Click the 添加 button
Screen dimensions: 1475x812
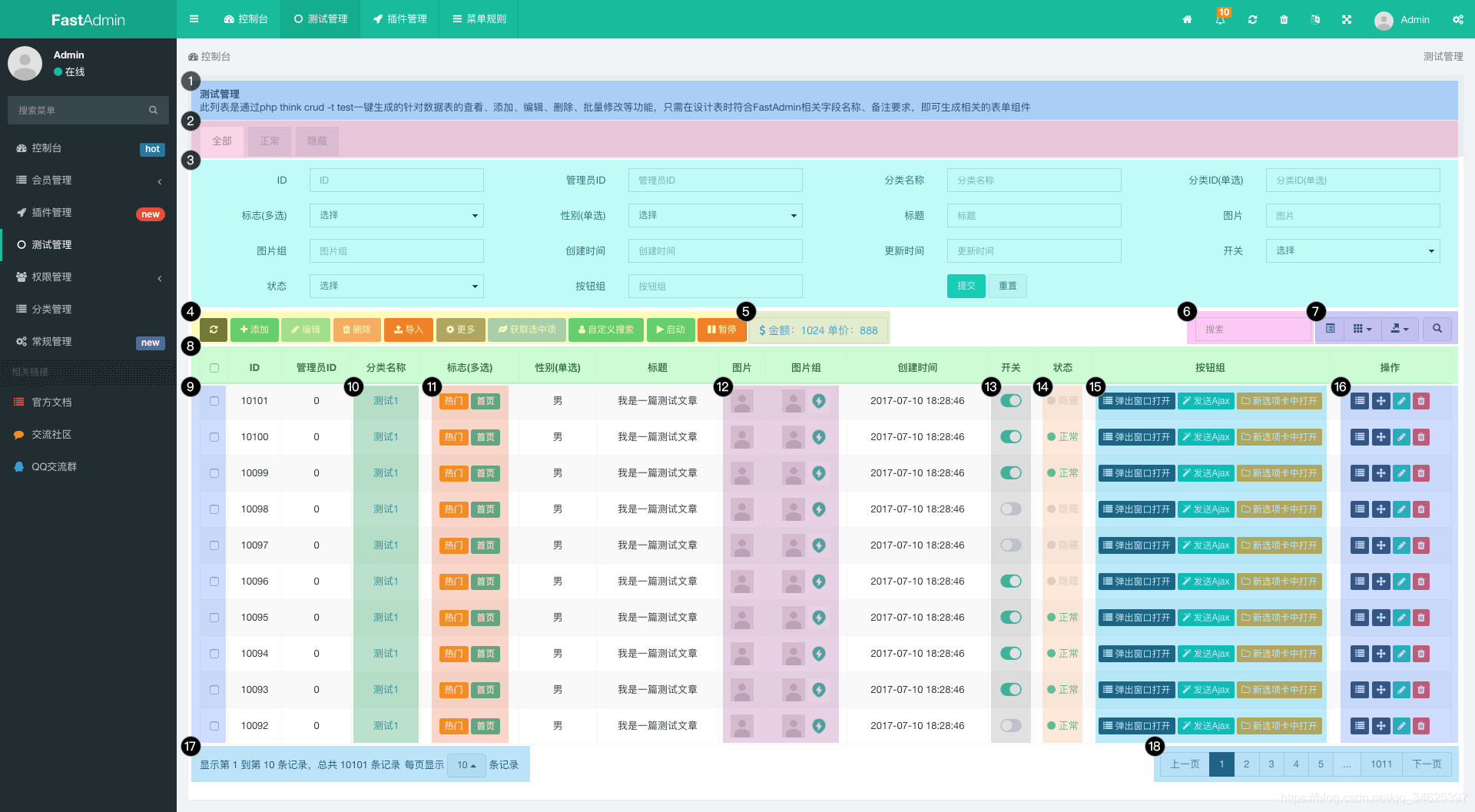coord(254,330)
